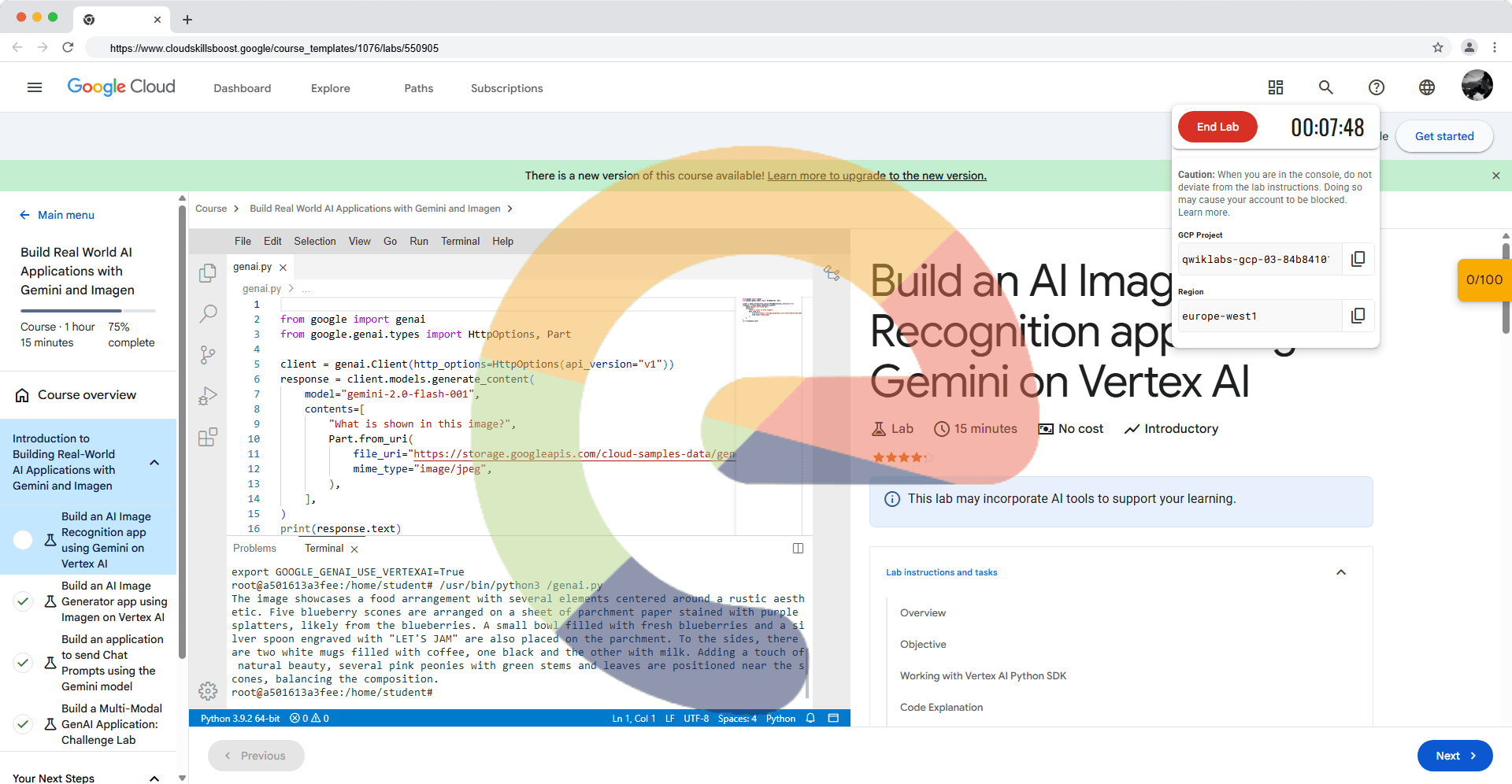
Task: Go to the Next page
Action: tap(1454, 756)
